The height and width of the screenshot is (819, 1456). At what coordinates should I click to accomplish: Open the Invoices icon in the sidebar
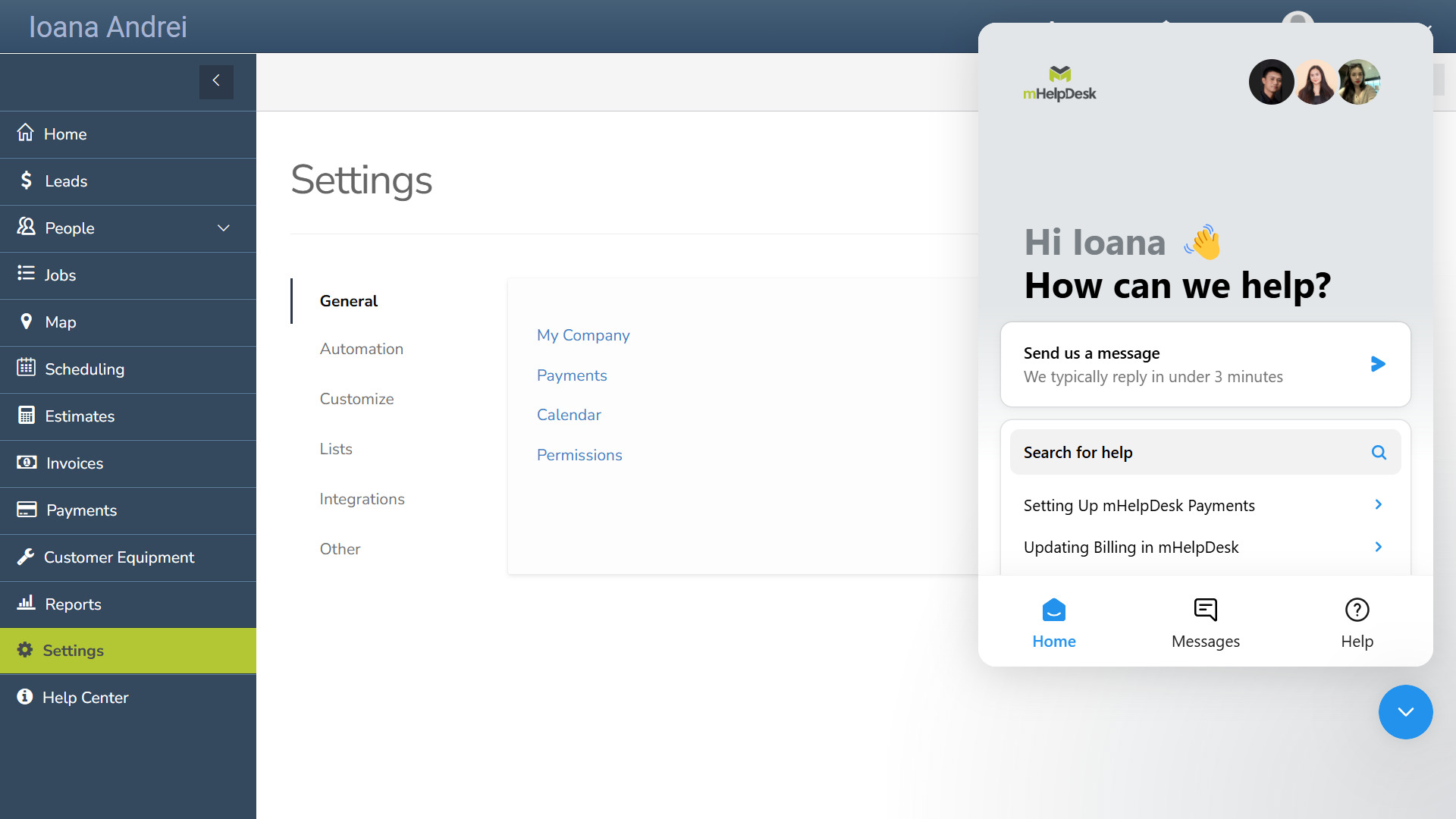[26, 463]
